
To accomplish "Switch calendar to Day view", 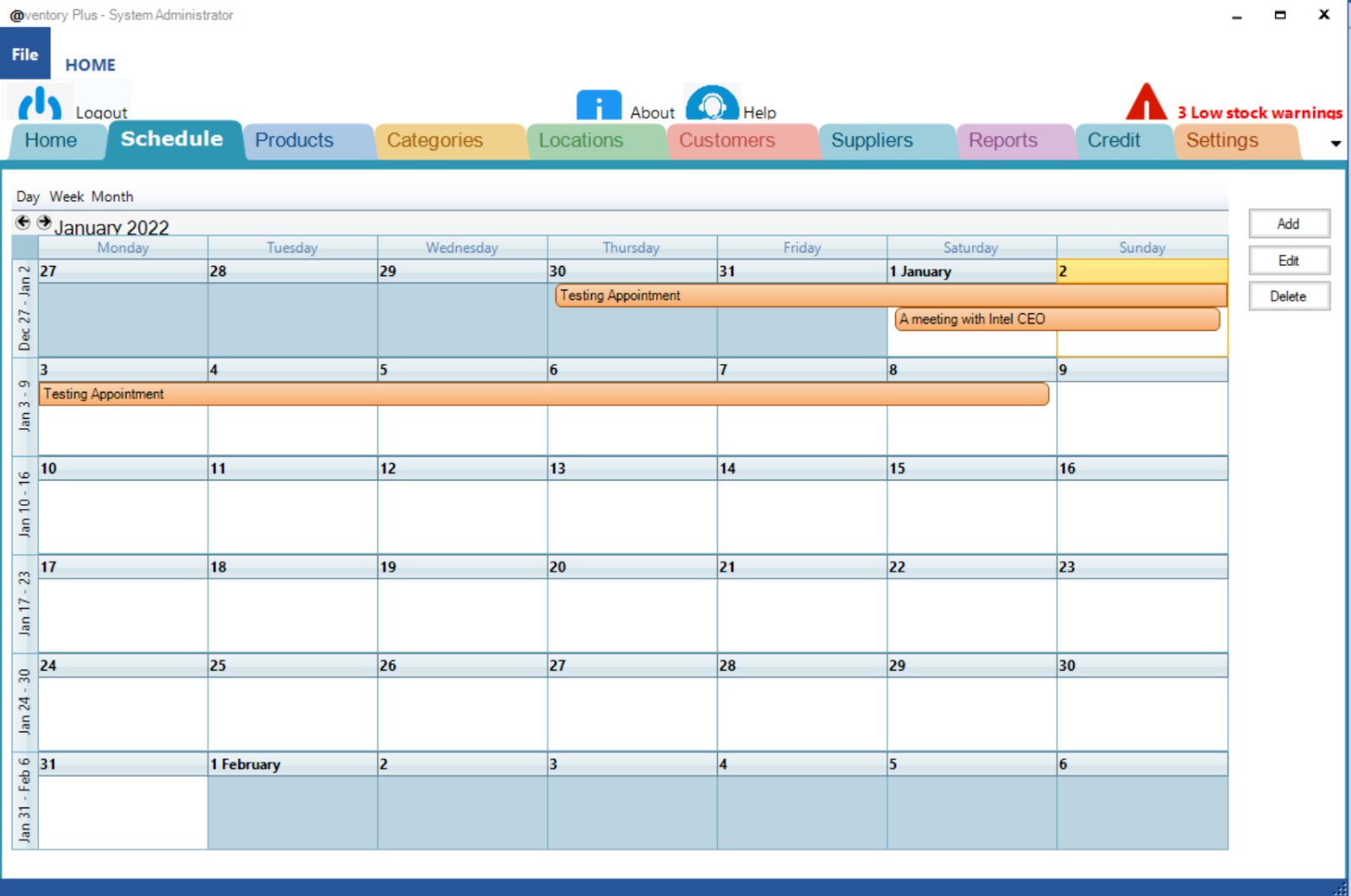I will [x=28, y=197].
